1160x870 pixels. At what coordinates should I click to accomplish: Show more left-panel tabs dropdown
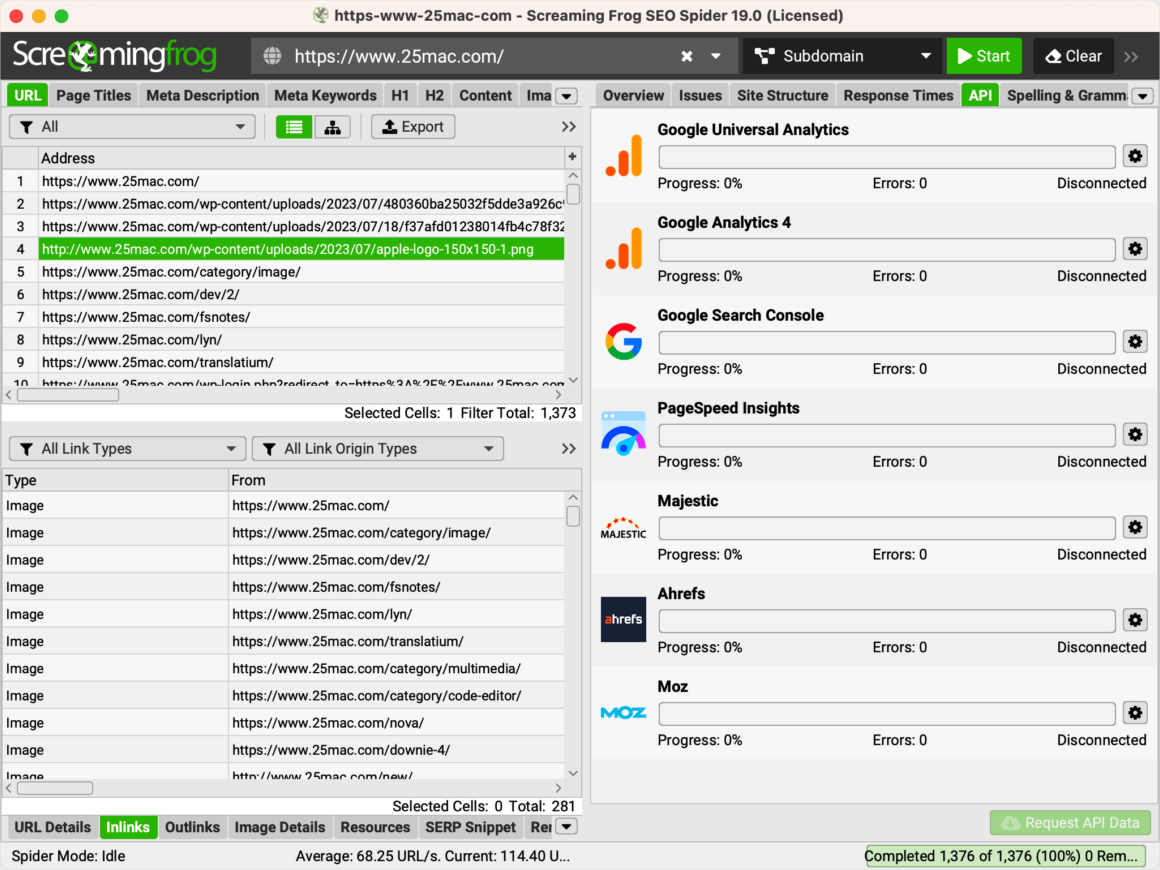point(567,96)
